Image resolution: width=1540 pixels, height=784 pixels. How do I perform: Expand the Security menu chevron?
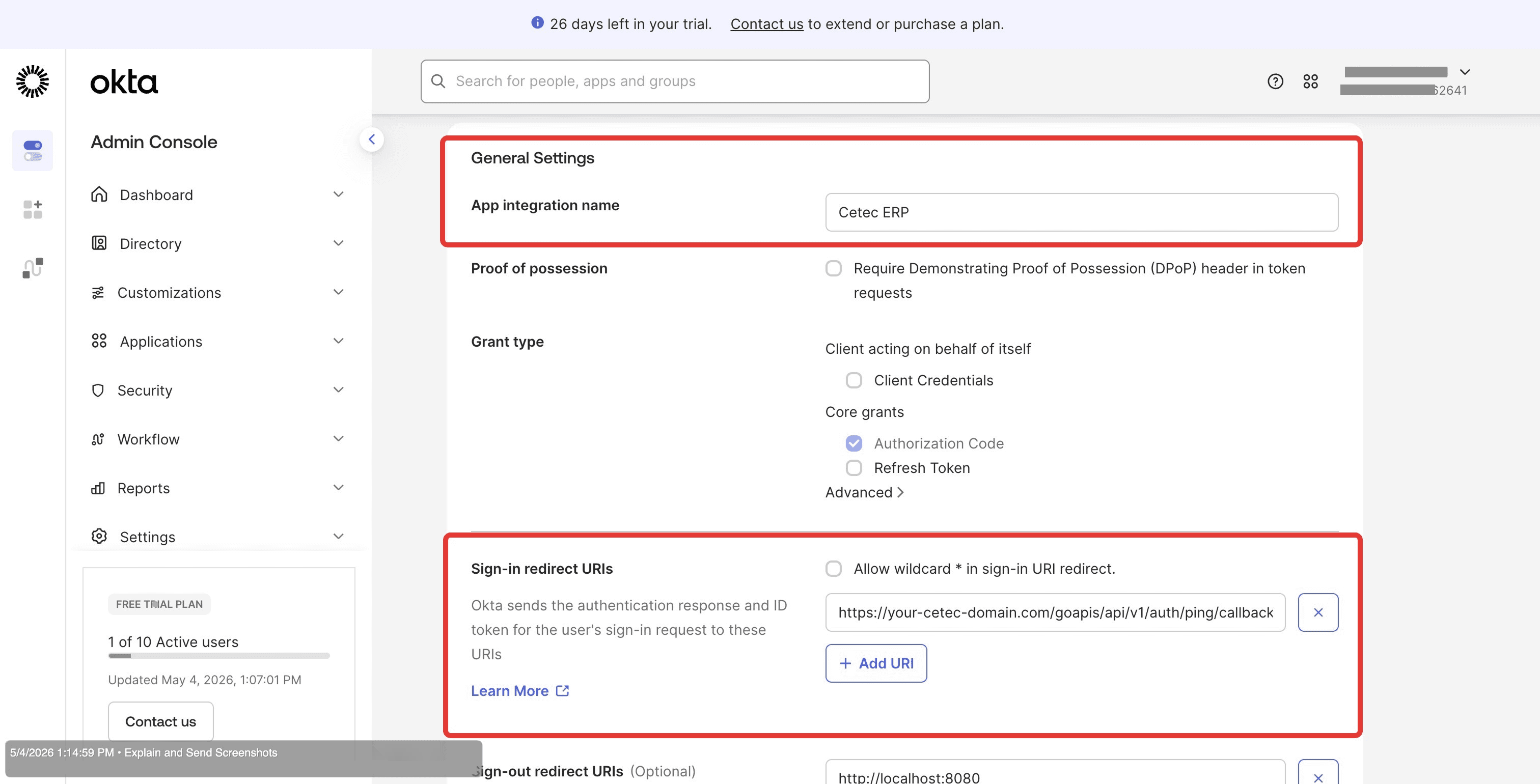tap(338, 390)
